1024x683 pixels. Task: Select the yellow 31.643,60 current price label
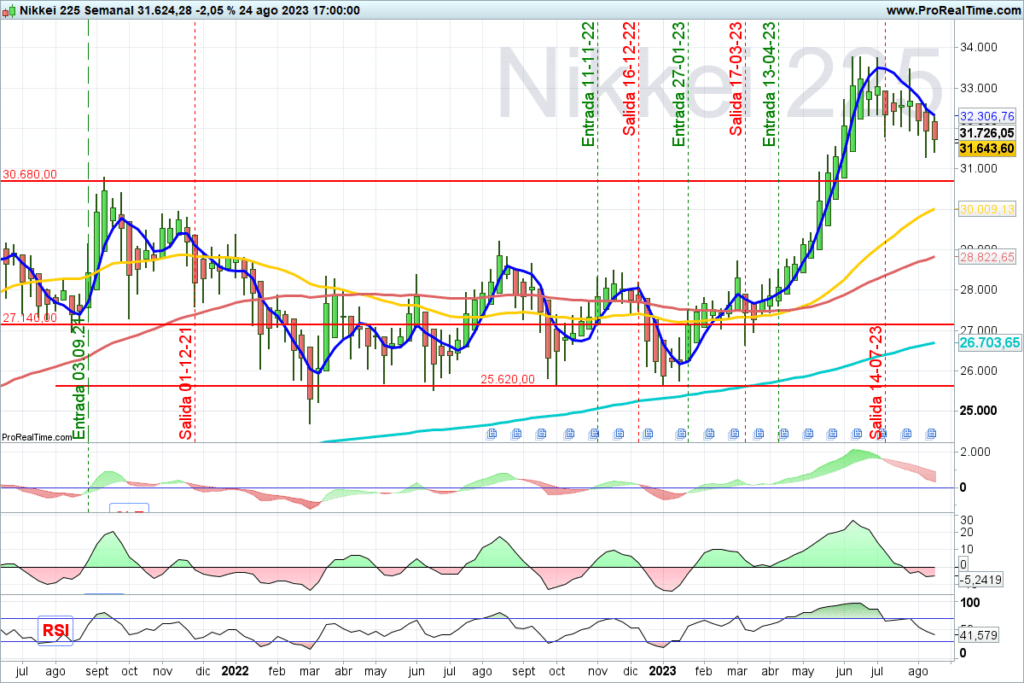[987, 149]
